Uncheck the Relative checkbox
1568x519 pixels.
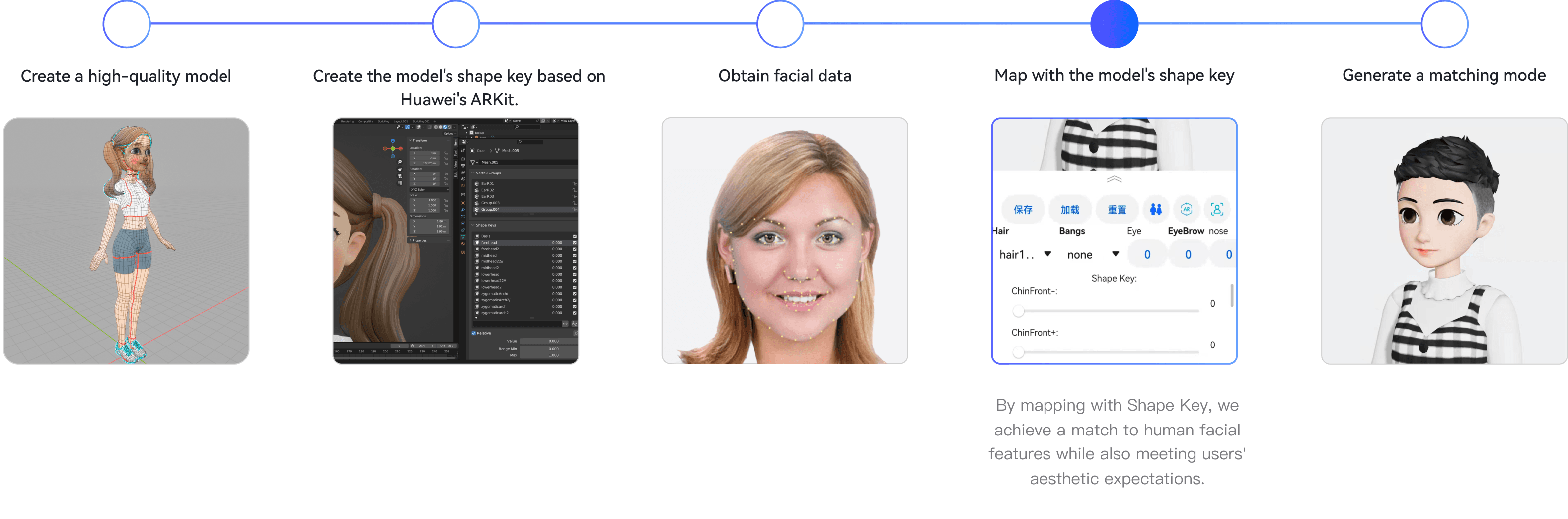(x=473, y=333)
